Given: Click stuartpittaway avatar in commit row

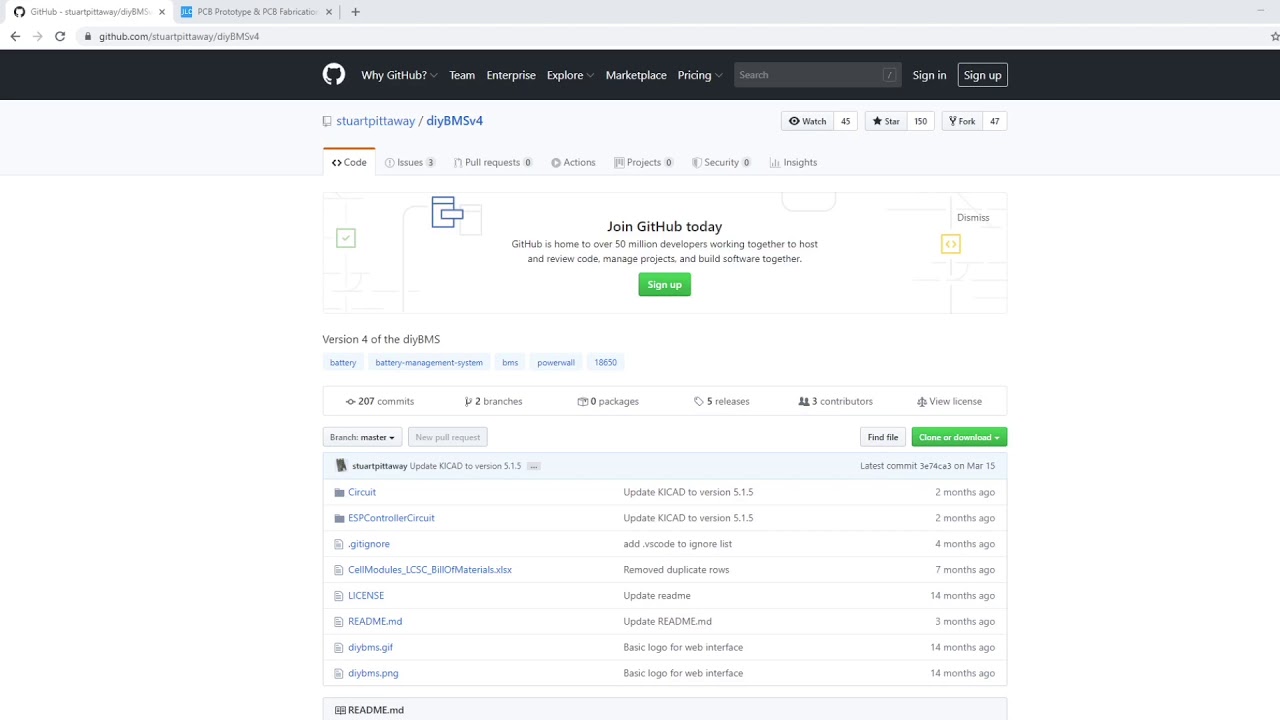Looking at the screenshot, I should point(341,466).
